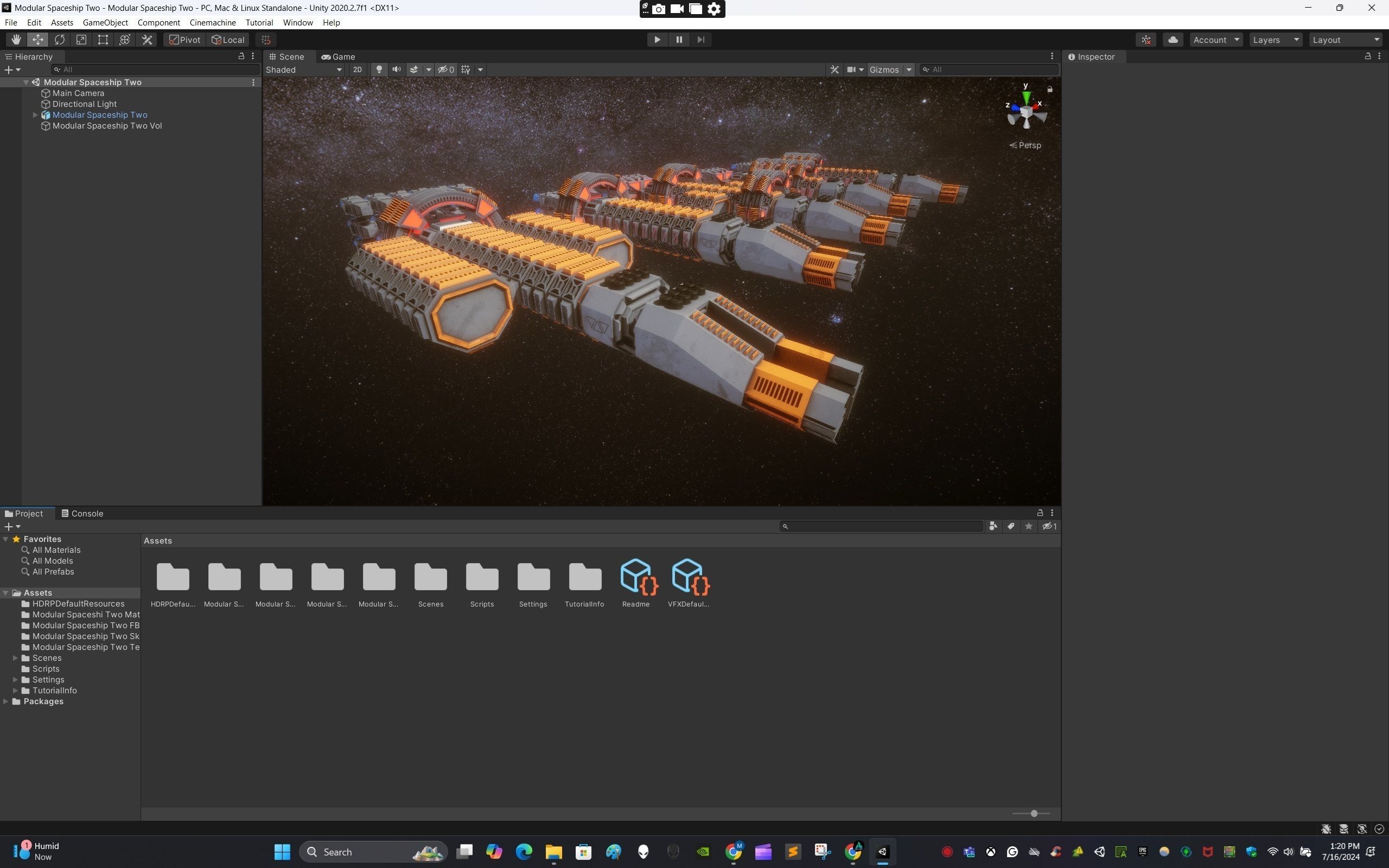Search assets by label icon
The width and height of the screenshot is (1389, 868).
tap(1011, 526)
